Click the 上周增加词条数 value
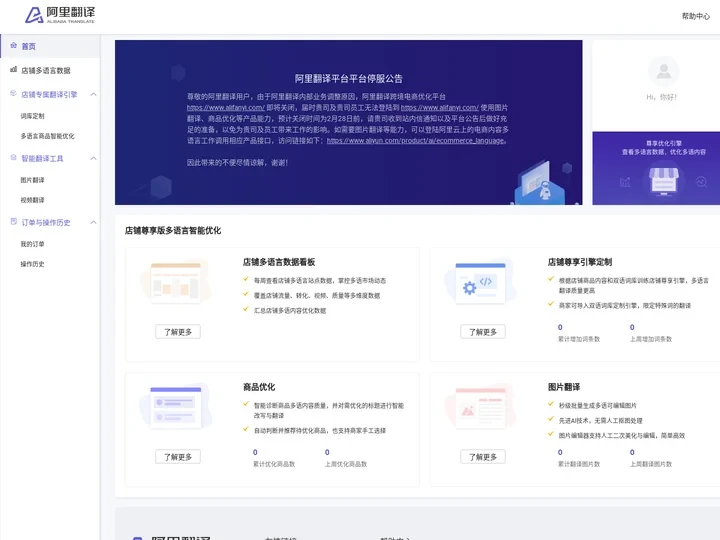 632,327
